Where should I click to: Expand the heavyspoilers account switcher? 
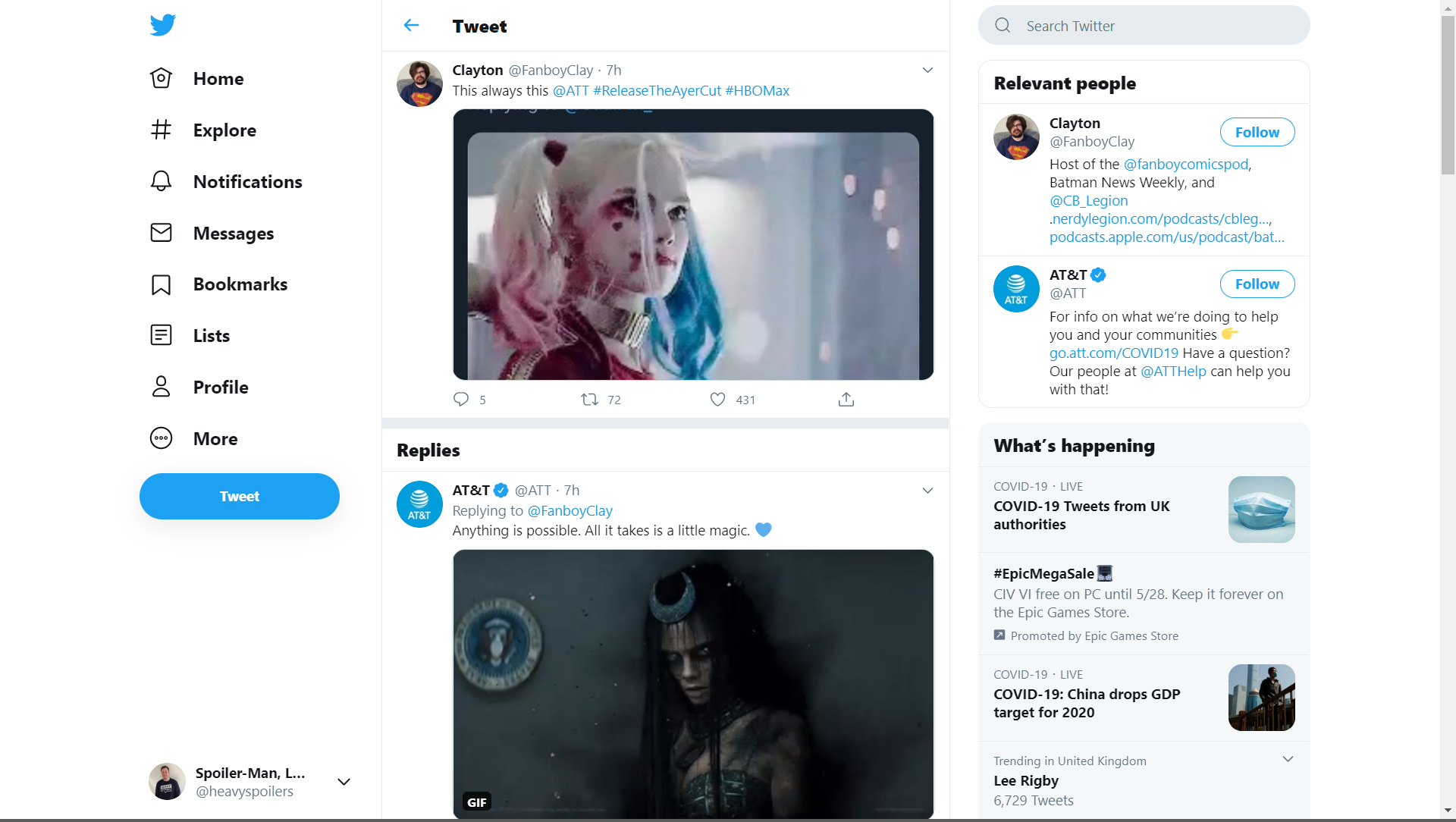tap(344, 782)
